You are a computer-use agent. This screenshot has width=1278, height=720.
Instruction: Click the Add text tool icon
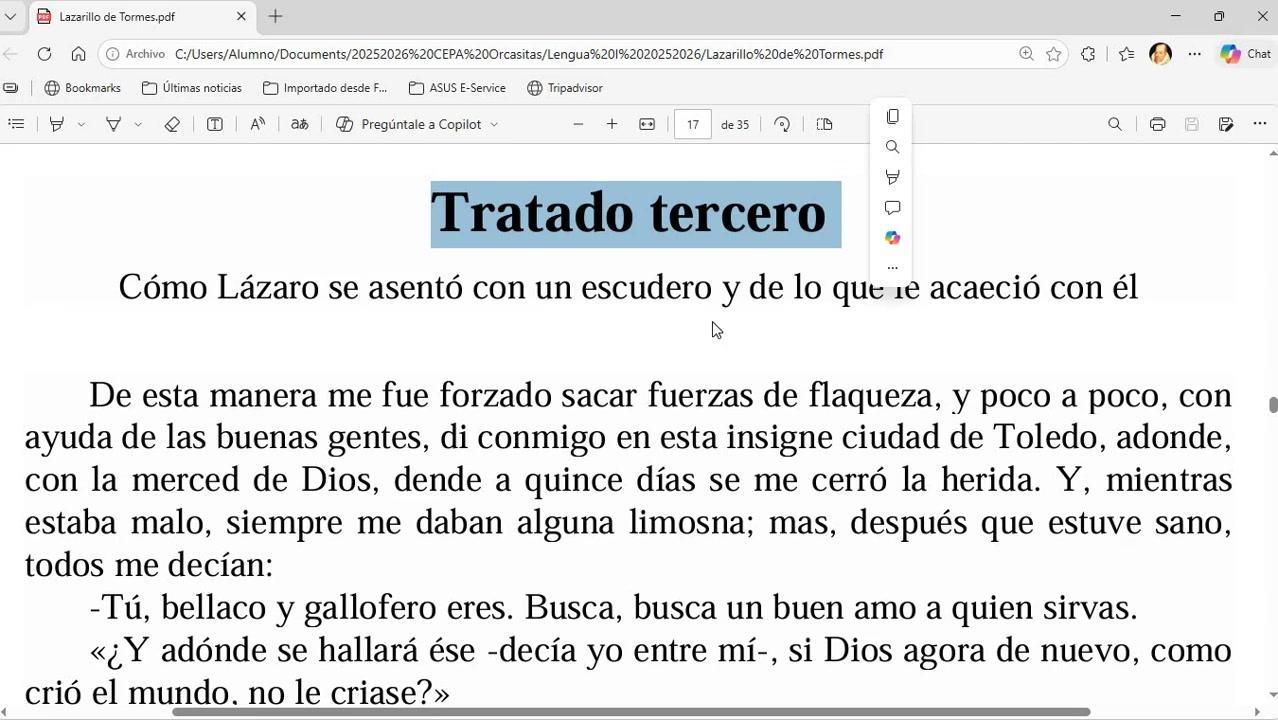(x=215, y=124)
